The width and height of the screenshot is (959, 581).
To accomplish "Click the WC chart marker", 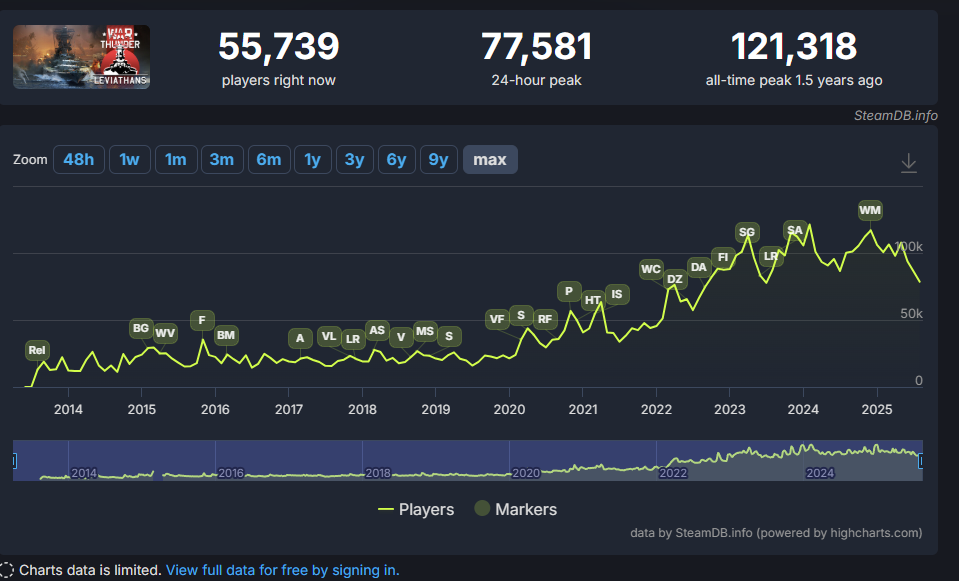I will tap(651, 269).
